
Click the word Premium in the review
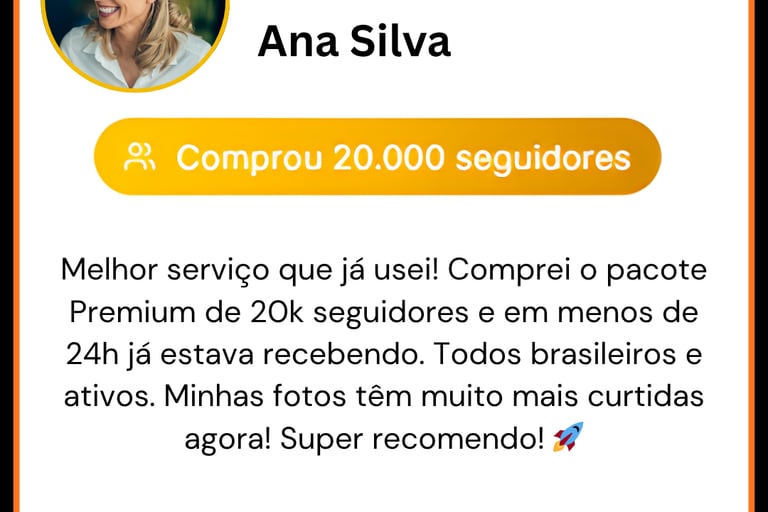point(132,312)
